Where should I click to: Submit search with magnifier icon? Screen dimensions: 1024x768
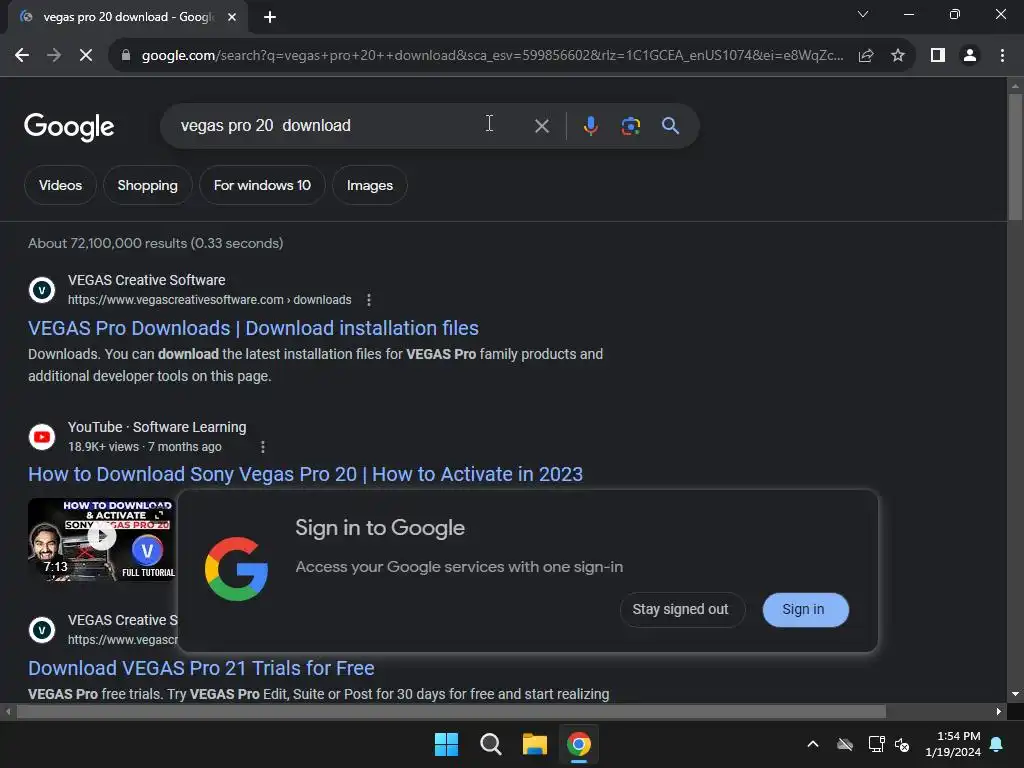point(670,125)
